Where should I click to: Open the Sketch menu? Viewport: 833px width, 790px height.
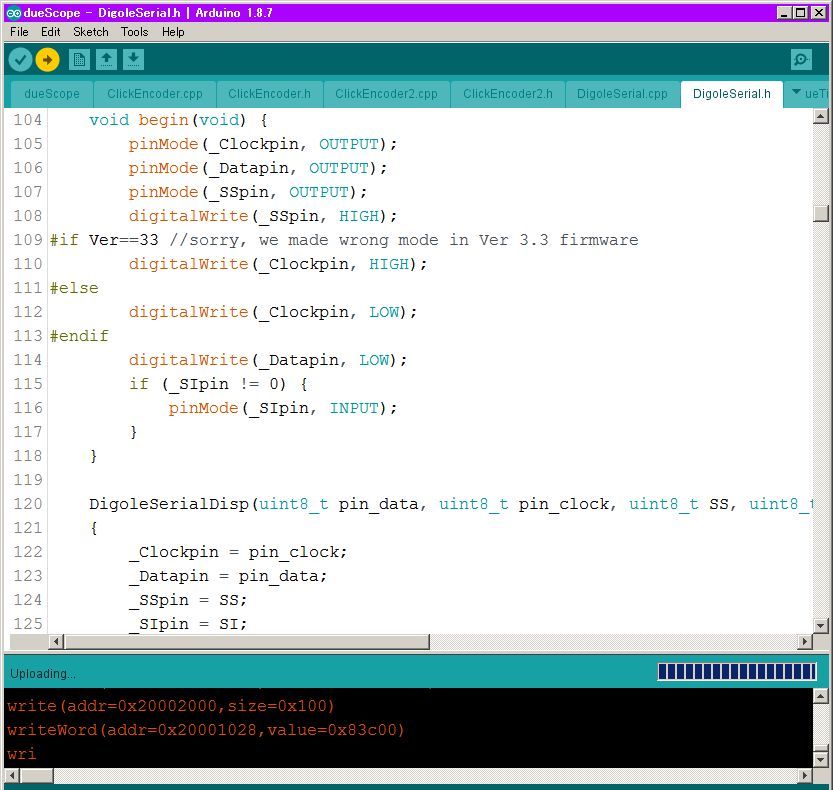pos(91,32)
